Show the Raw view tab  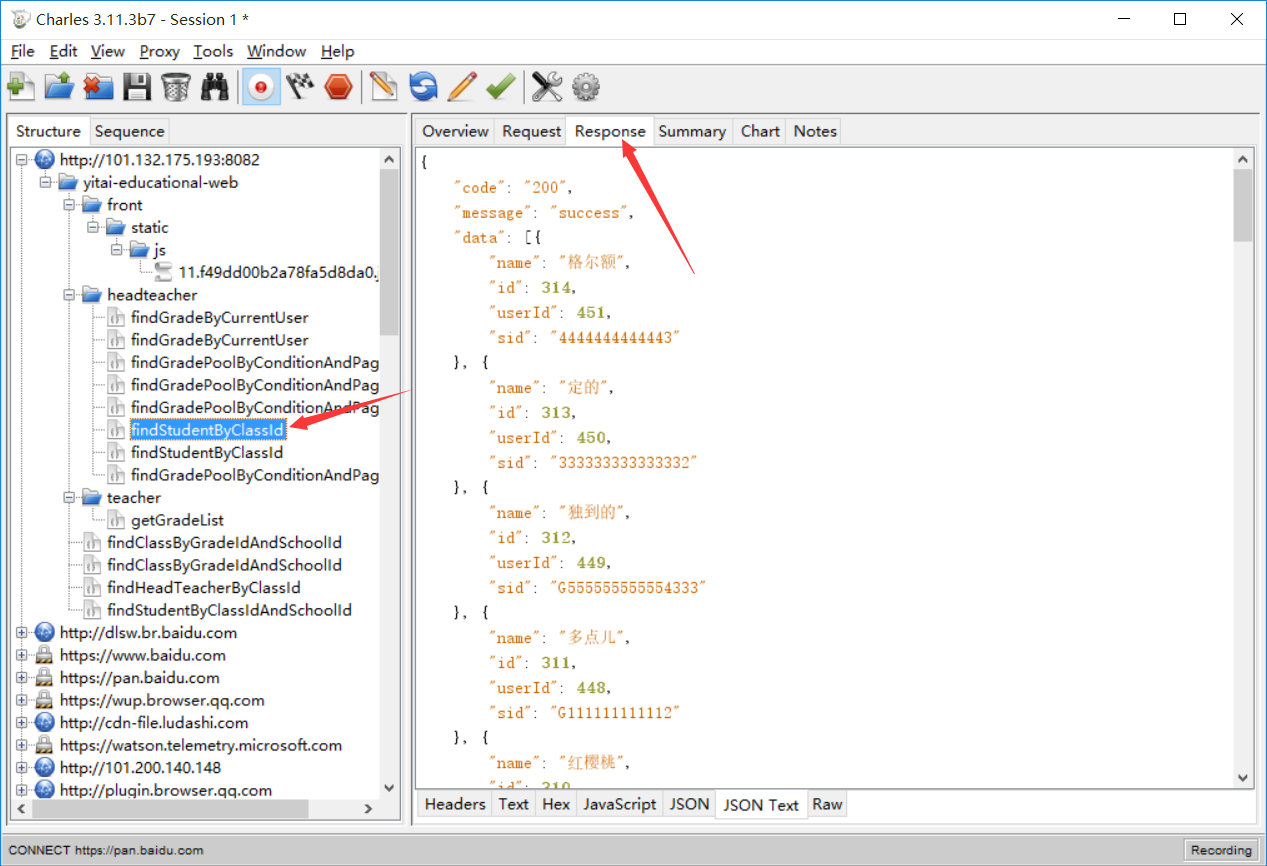point(827,804)
